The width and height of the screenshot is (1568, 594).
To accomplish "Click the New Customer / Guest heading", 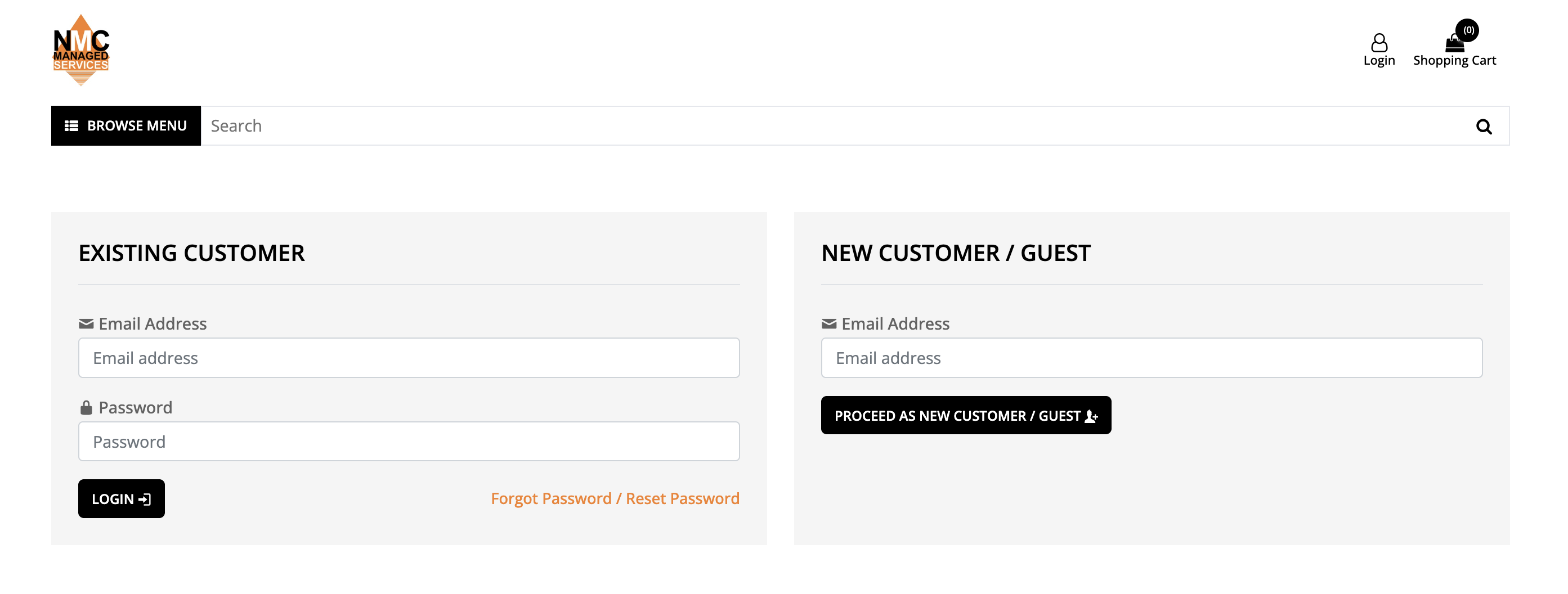I will tap(956, 253).
